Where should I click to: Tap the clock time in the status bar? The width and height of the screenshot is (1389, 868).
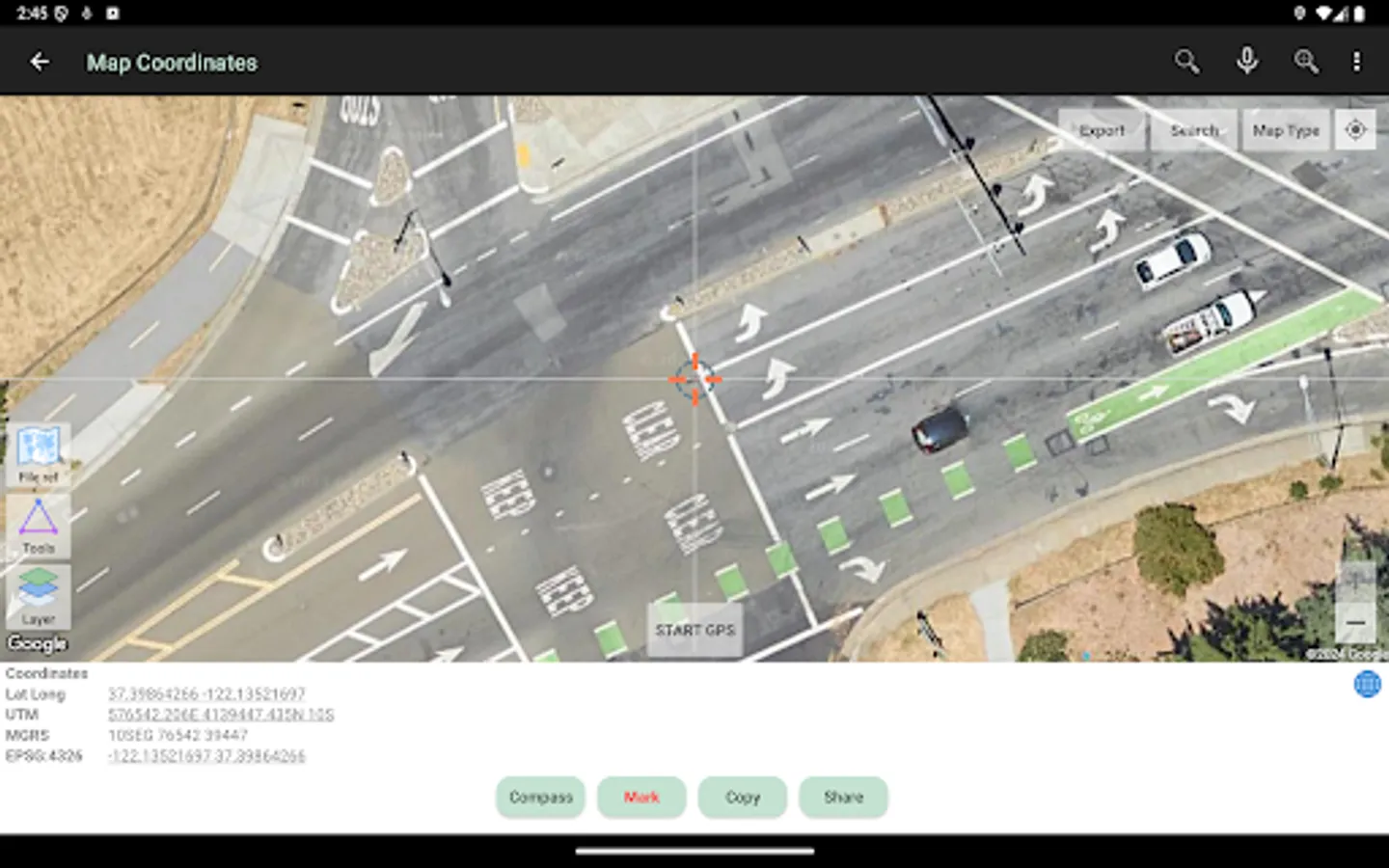[x=32, y=14]
